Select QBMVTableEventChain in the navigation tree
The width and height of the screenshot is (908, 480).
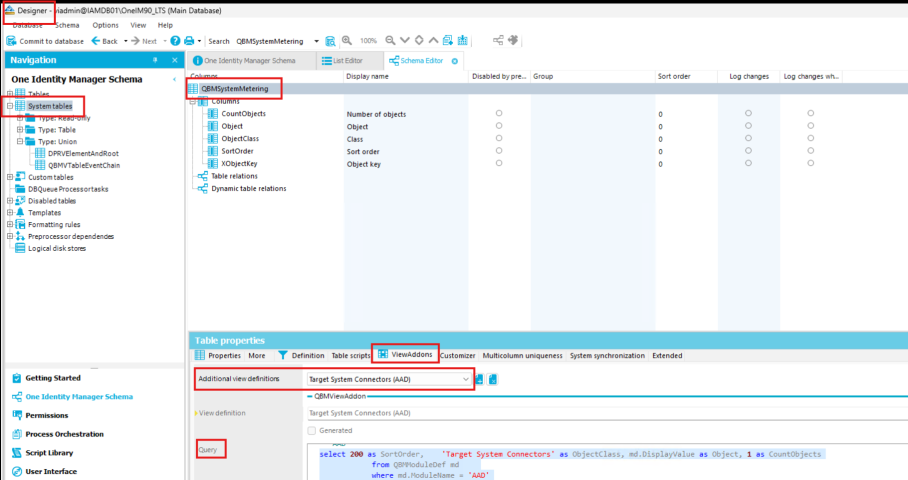click(x=84, y=165)
